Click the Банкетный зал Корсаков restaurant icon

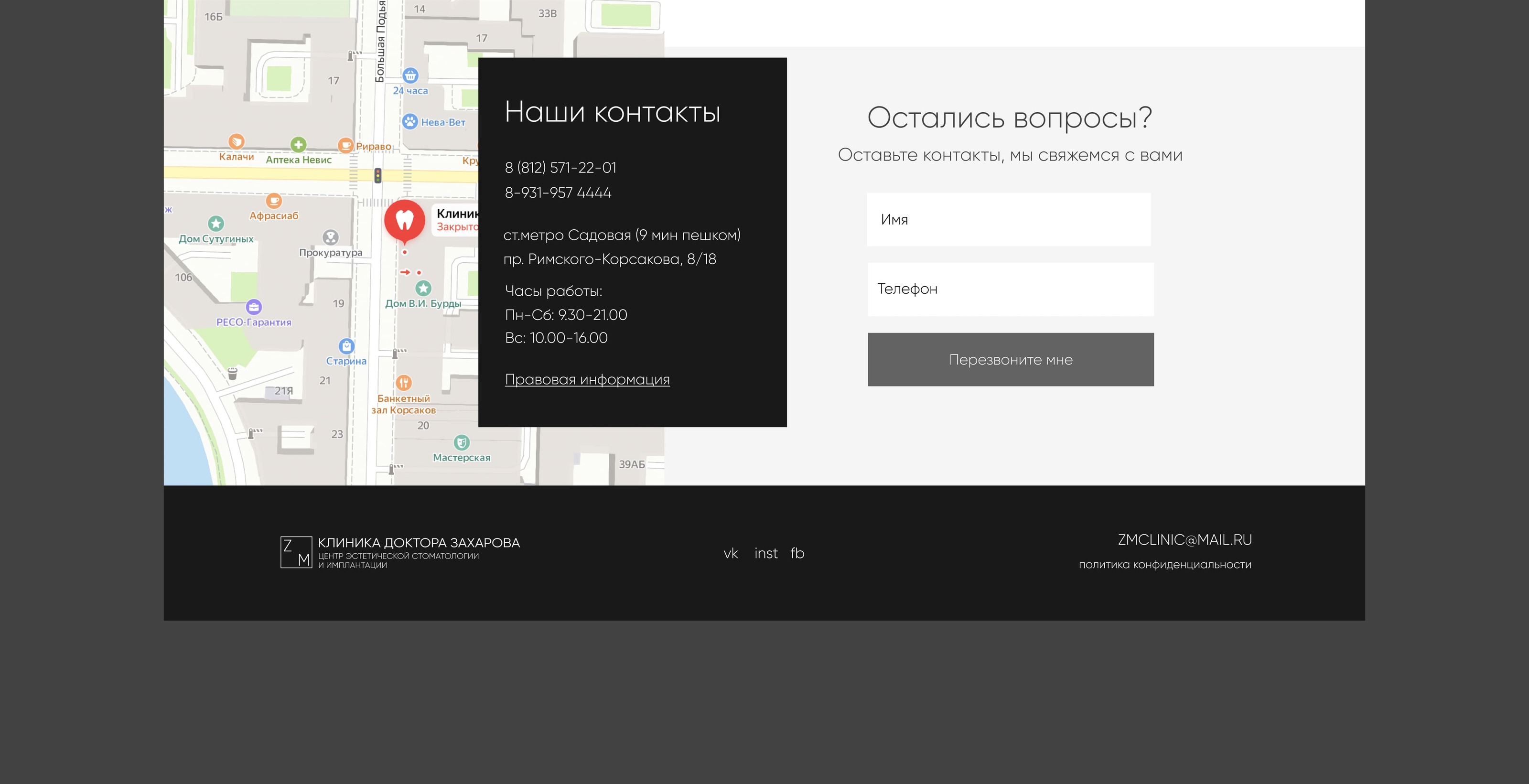pos(404,383)
